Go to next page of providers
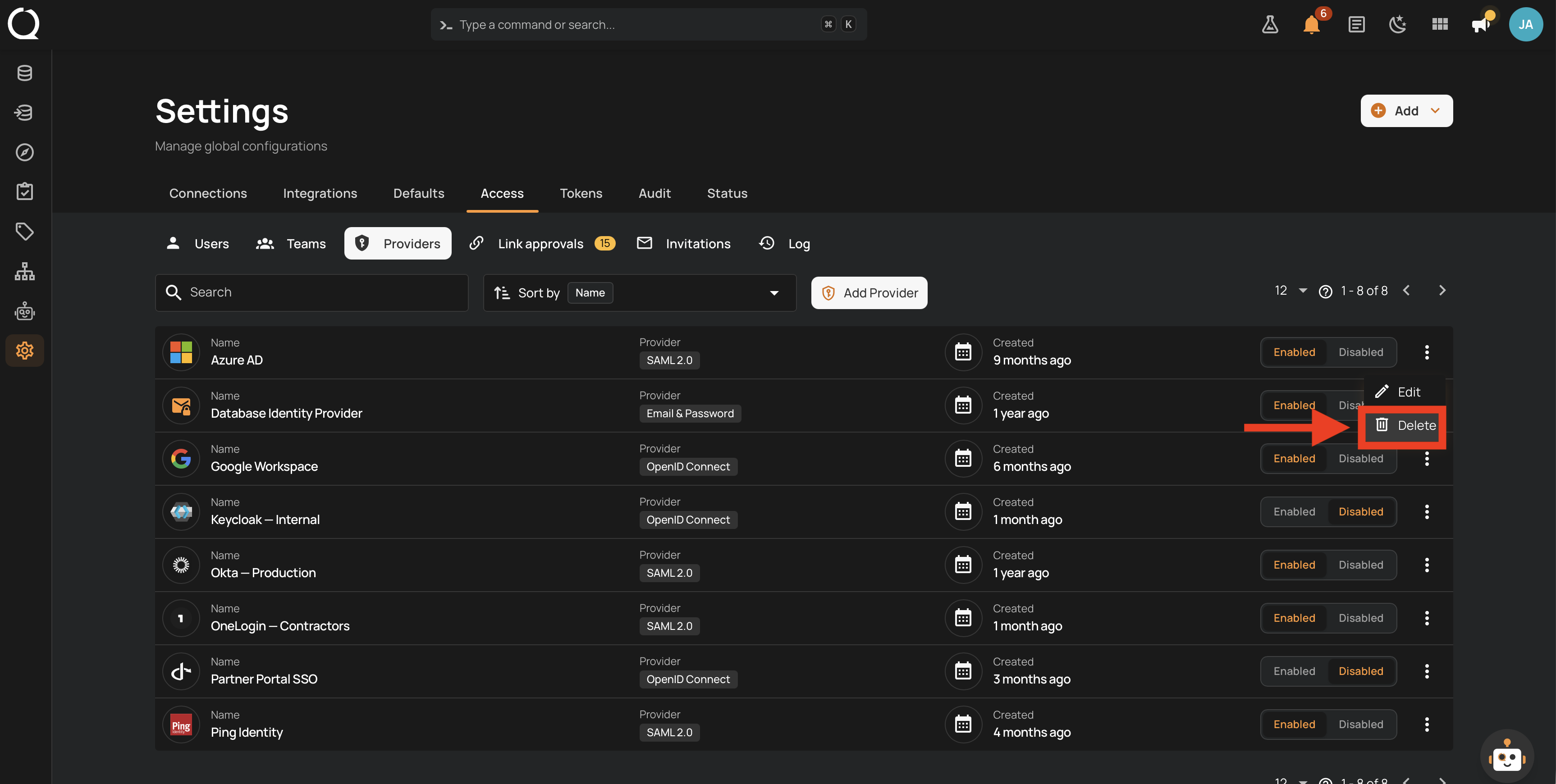Image resolution: width=1556 pixels, height=784 pixels. [1442, 291]
